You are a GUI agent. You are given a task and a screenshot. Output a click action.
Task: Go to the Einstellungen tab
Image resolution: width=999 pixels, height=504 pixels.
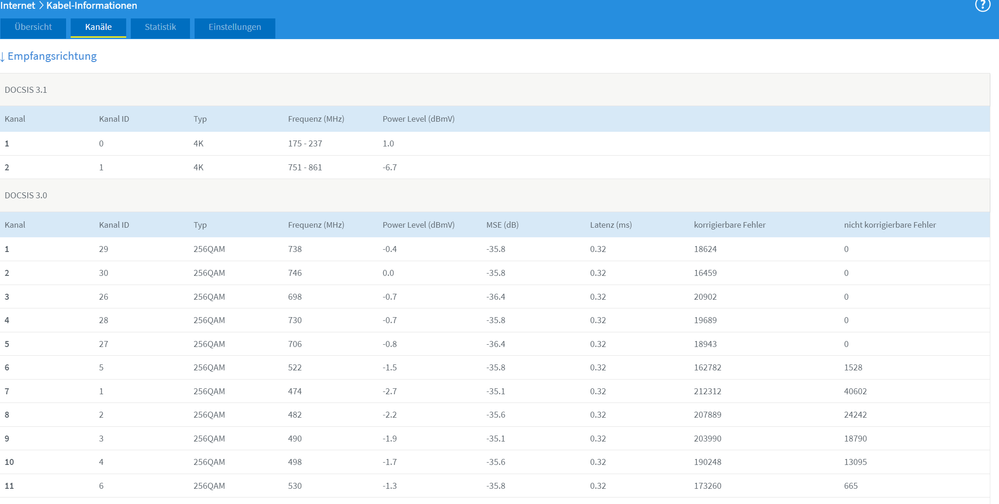point(234,27)
